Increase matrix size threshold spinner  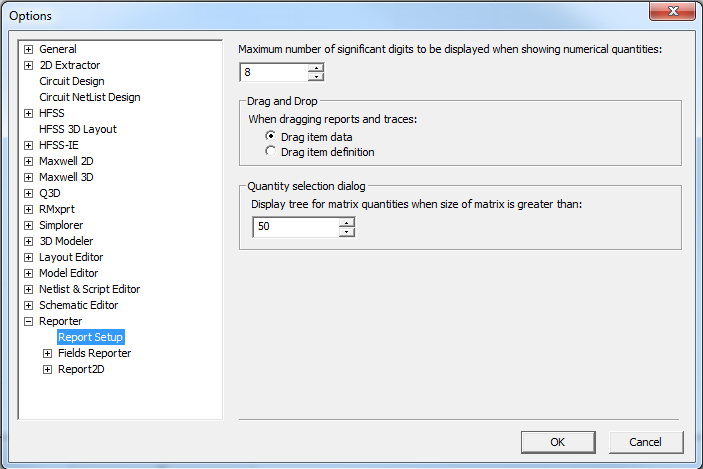pyautogui.click(x=346, y=223)
